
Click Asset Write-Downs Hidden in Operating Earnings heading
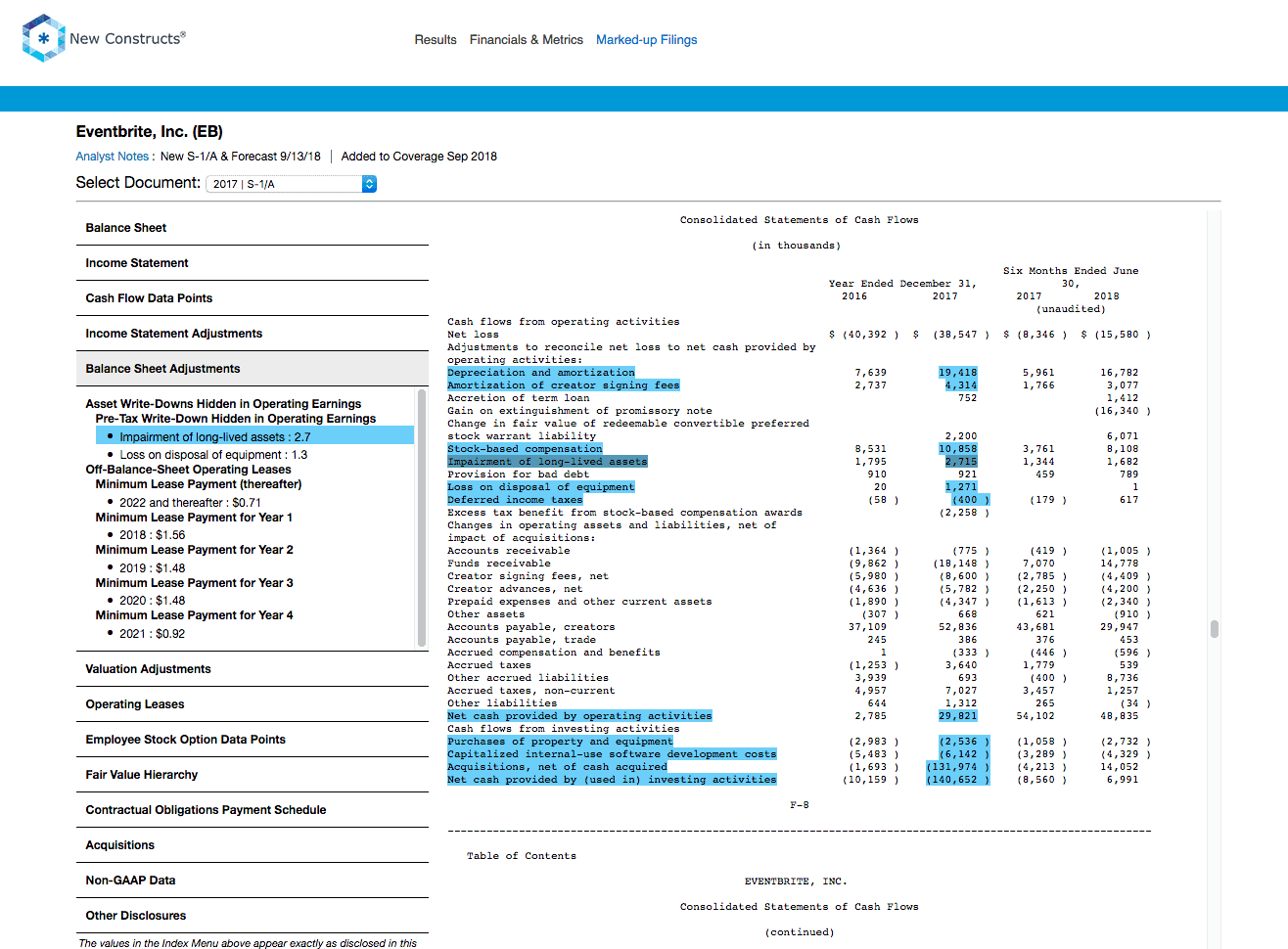[223, 404]
